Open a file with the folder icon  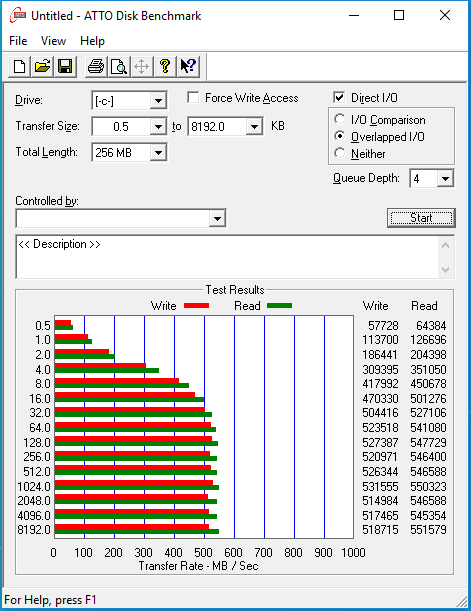tap(42, 67)
